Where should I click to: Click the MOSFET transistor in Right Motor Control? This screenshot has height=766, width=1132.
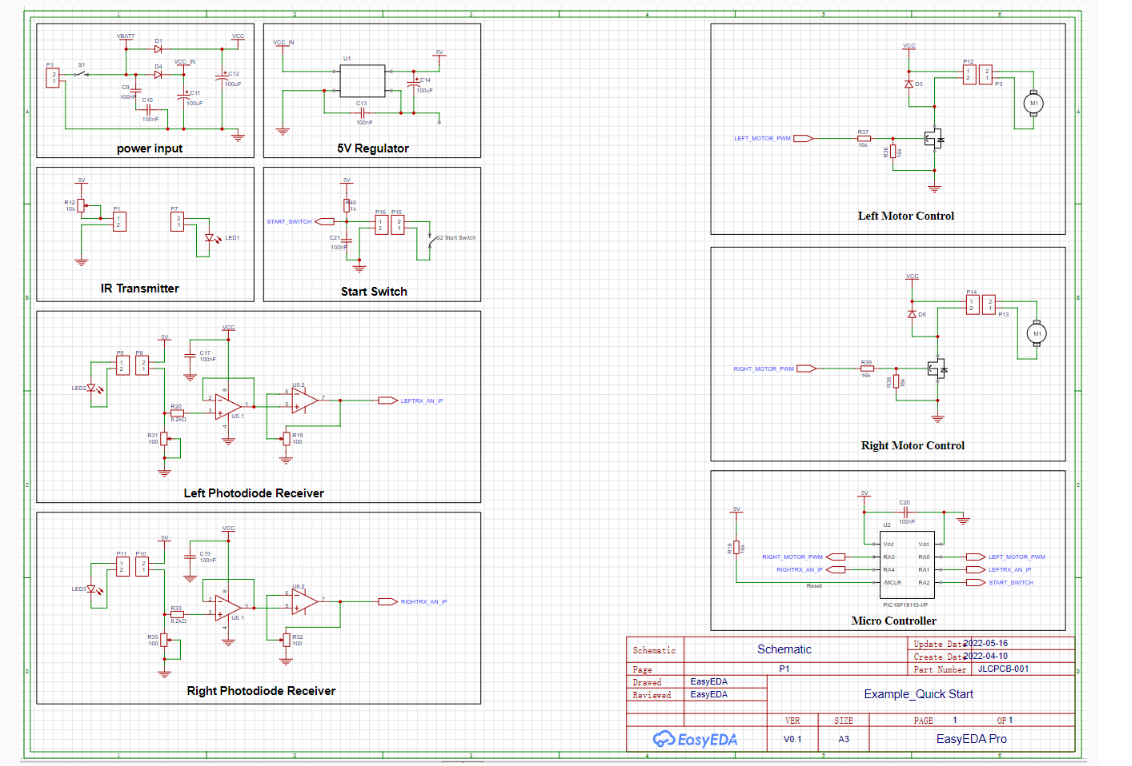pos(938,368)
